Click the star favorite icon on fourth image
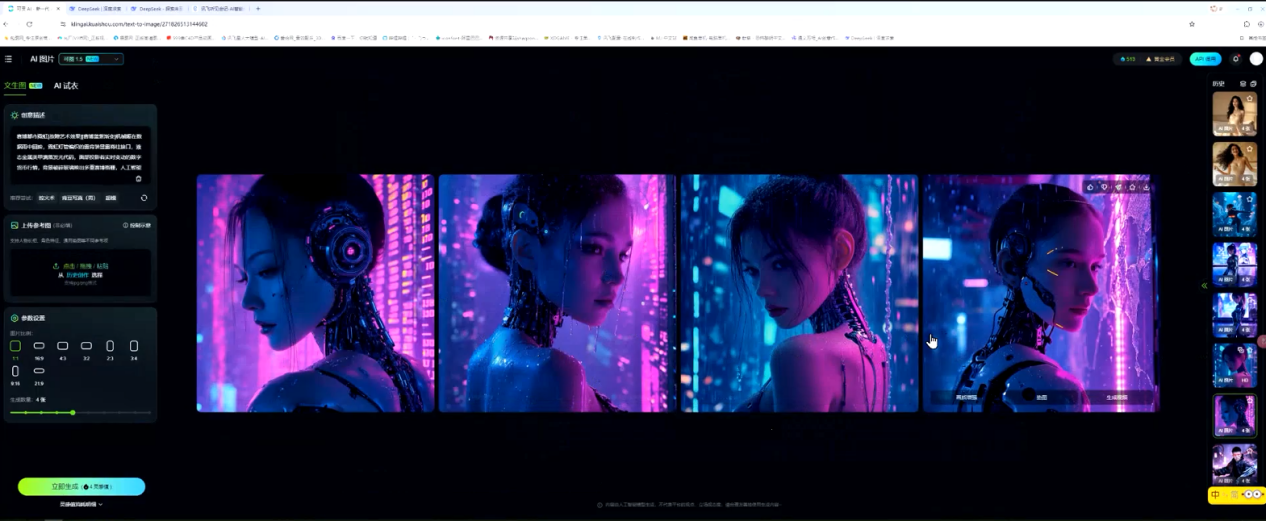The width and height of the screenshot is (1266, 521). tap(1132, 187)
